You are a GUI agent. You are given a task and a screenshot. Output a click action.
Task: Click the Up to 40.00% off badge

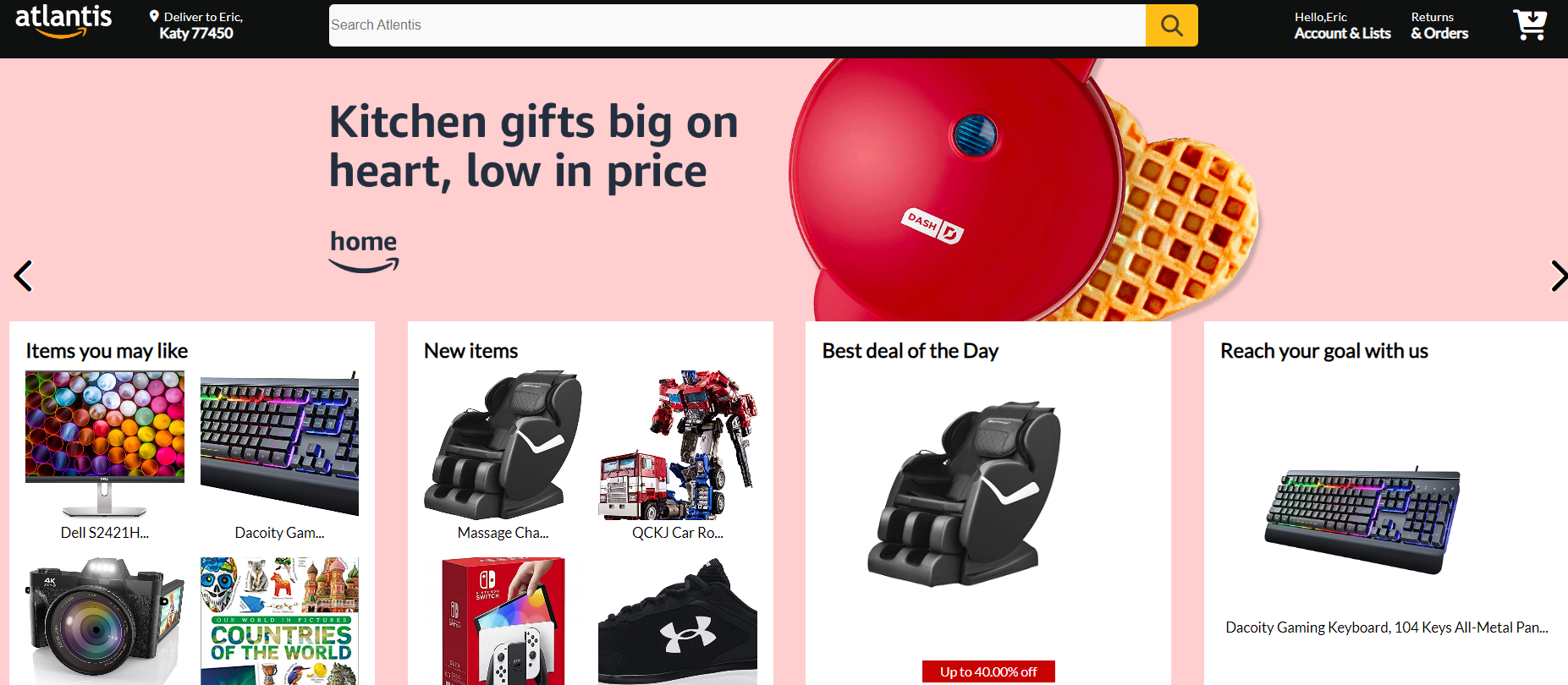click(x=988, y=671)
